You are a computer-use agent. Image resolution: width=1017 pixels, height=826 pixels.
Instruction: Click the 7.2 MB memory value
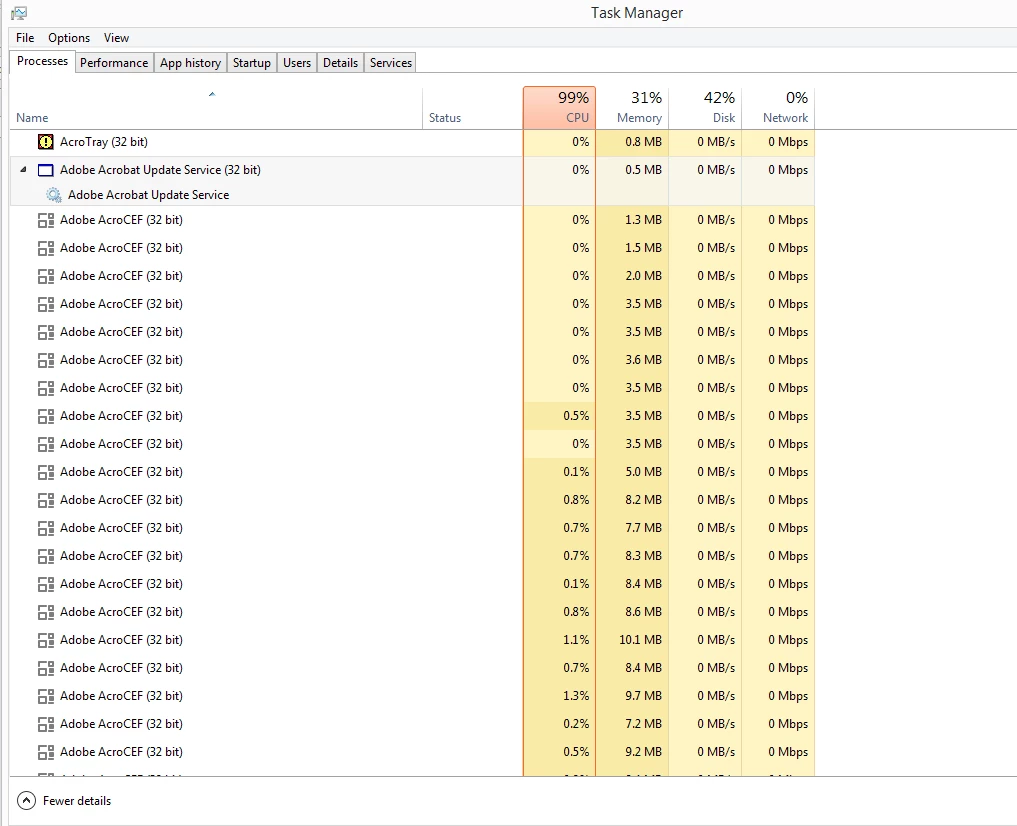point(643,724)
